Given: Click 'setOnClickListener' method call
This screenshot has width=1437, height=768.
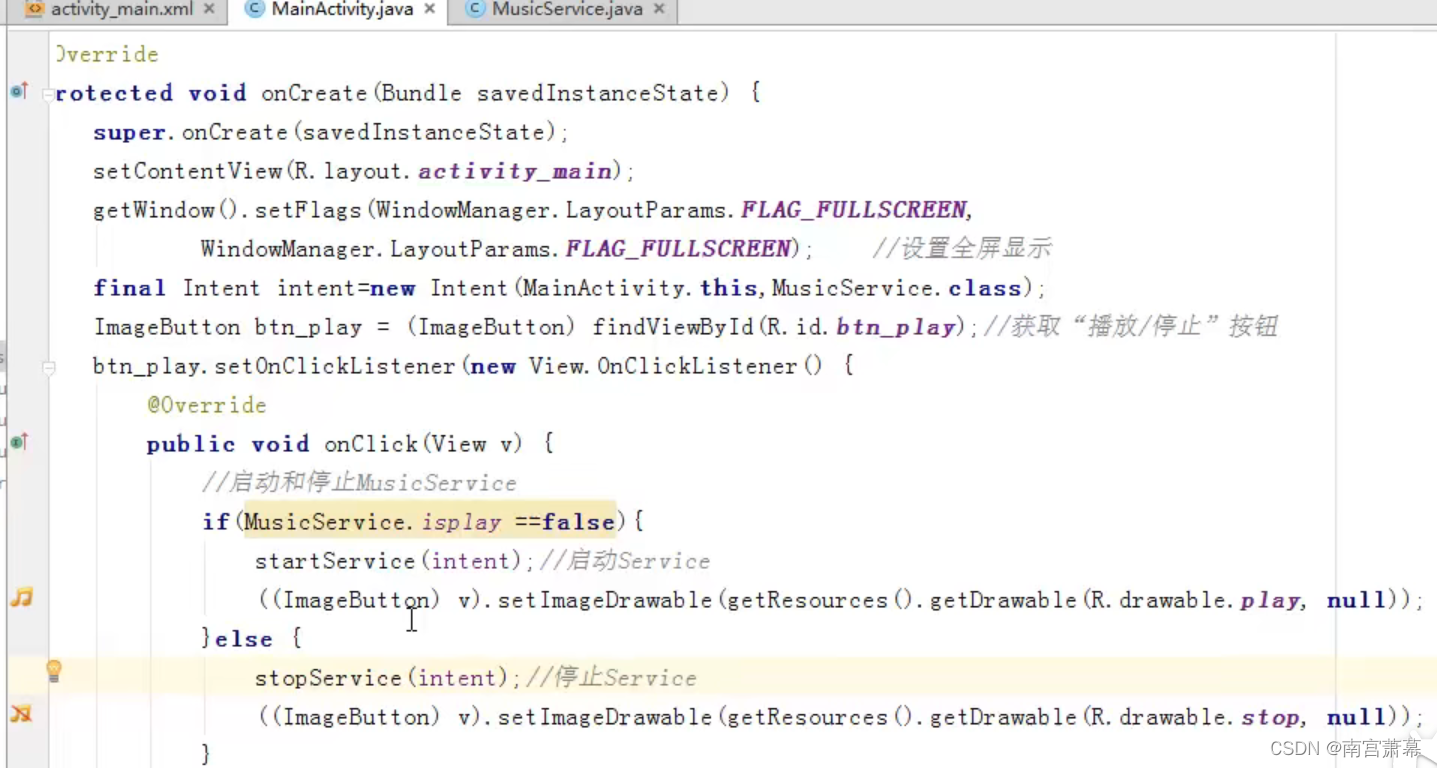Looking at the screenshot, I should (335, 366).
